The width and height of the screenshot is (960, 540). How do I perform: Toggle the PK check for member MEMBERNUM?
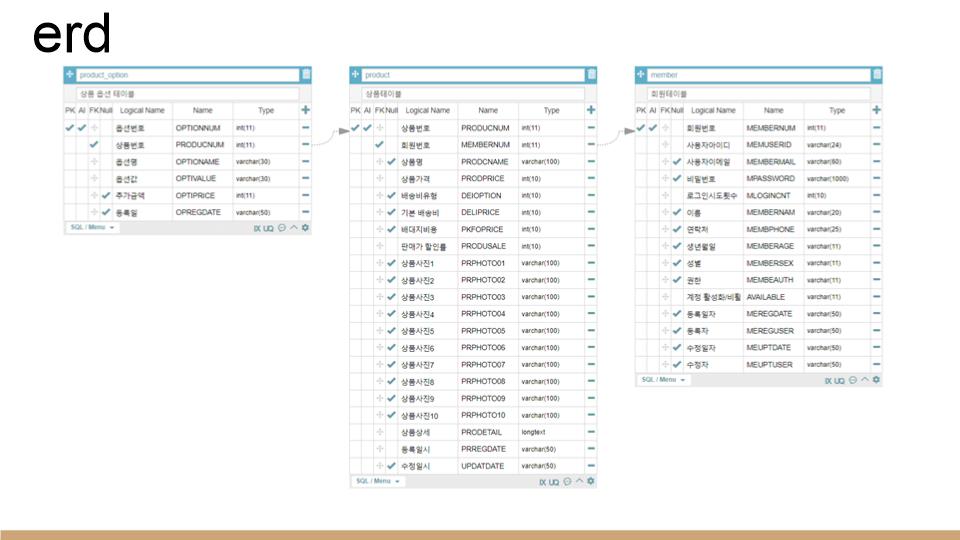coord(640,128)
